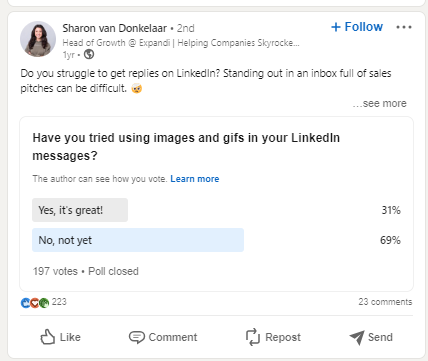Click the paper plane Send icon

pyautogui.click(x=357, y=338)
